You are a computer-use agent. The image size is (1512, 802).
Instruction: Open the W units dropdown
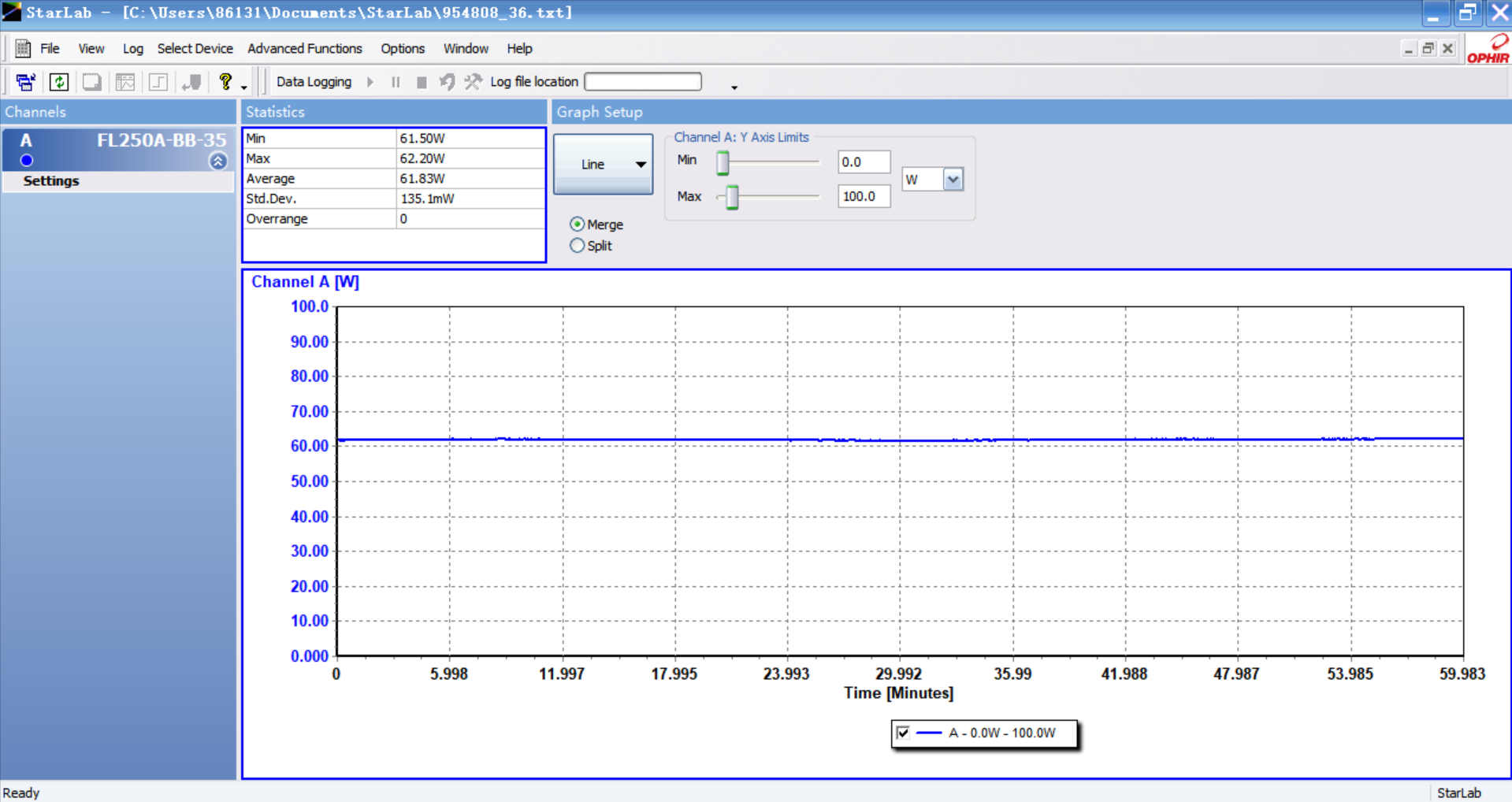[x=953, y=180]
